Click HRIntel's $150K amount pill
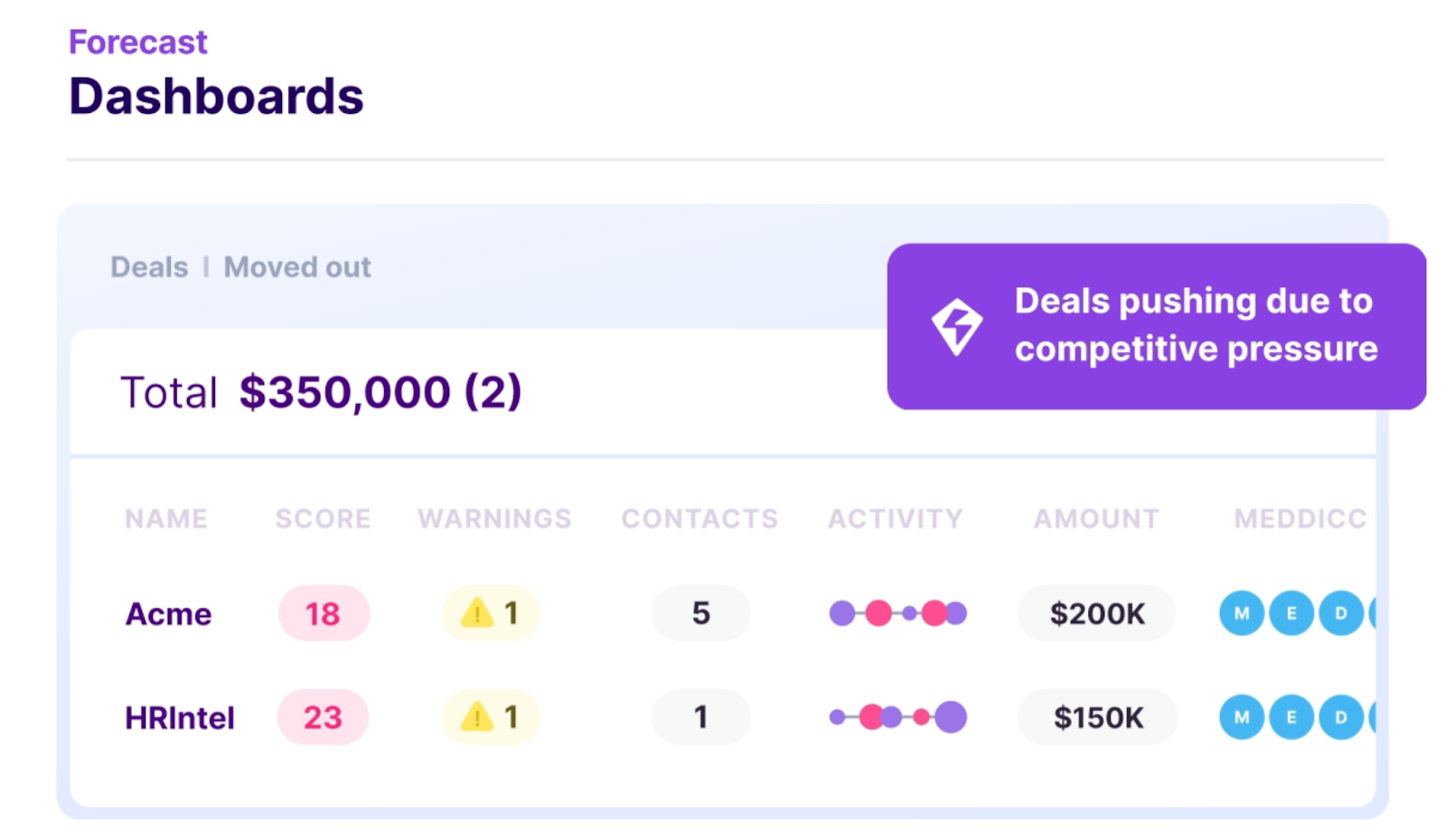The image size is (1446, 840). tap(1097, 717)
